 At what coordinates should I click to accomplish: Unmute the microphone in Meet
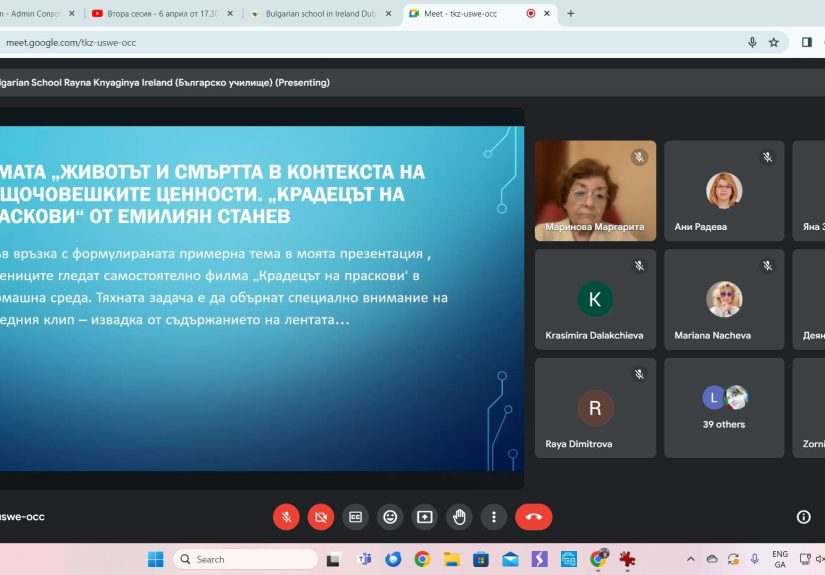click(x=286, y=517)
